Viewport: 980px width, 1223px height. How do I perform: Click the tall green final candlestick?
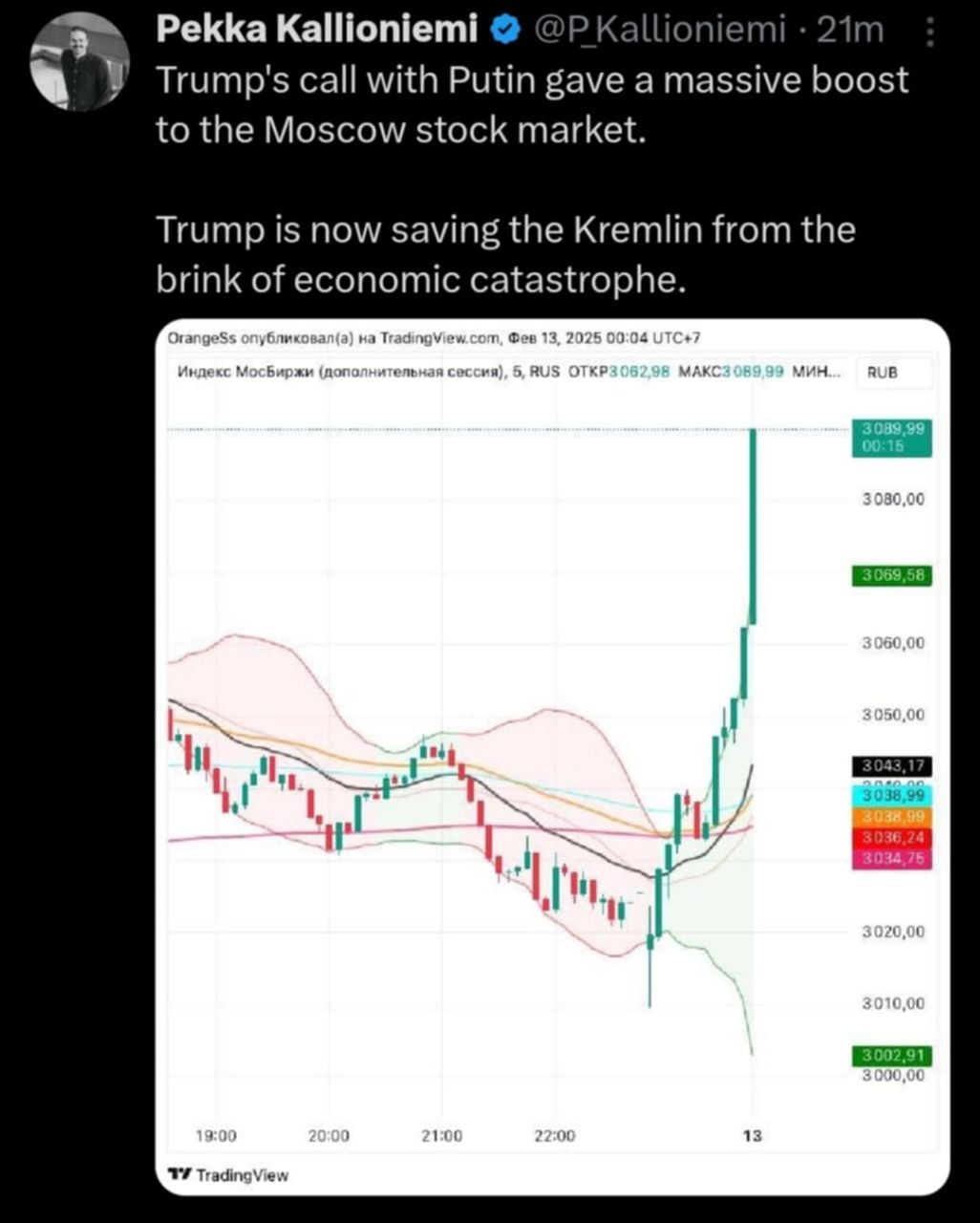753,526
